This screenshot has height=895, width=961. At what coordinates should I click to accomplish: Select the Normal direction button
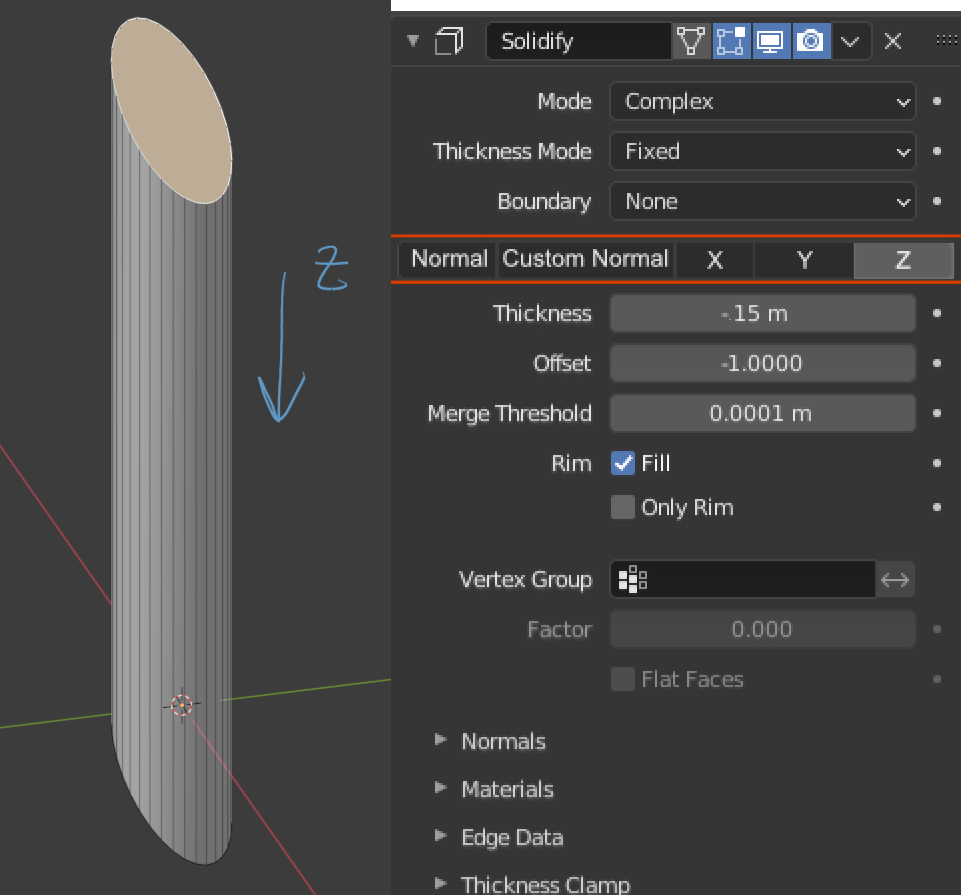click(447, 259)
